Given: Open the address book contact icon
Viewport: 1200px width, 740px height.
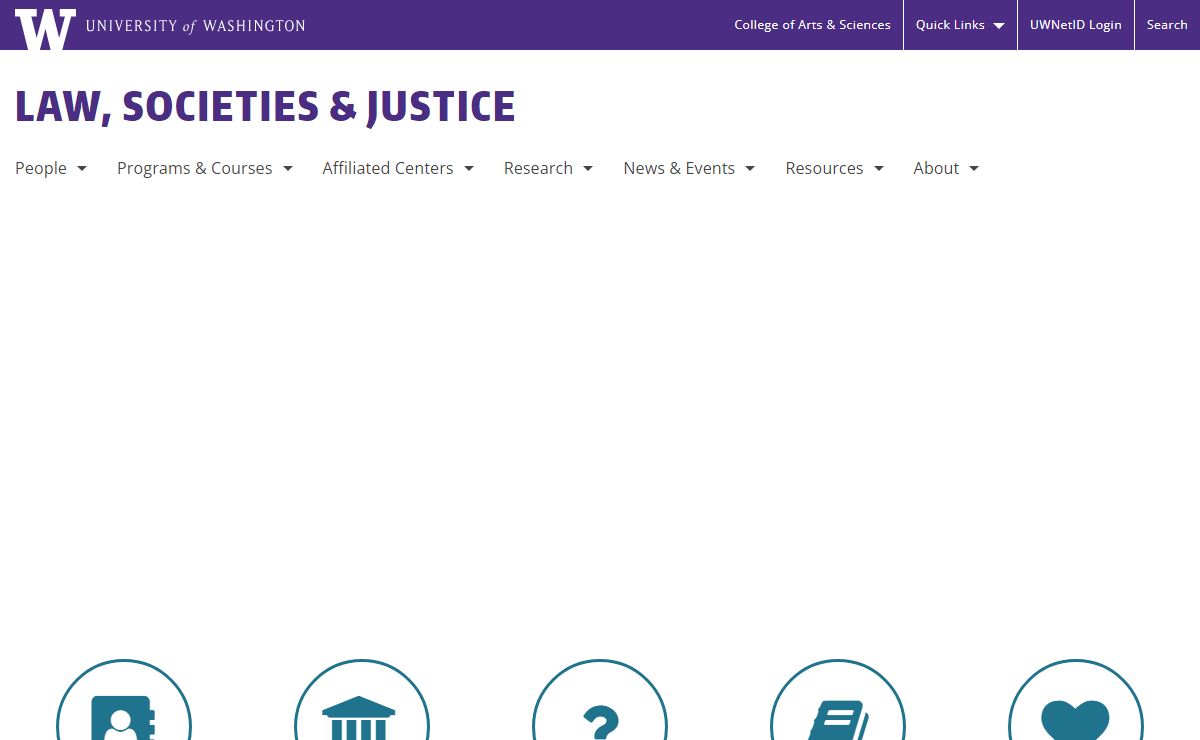Looking at the screenshot, I should click(124, 700).
